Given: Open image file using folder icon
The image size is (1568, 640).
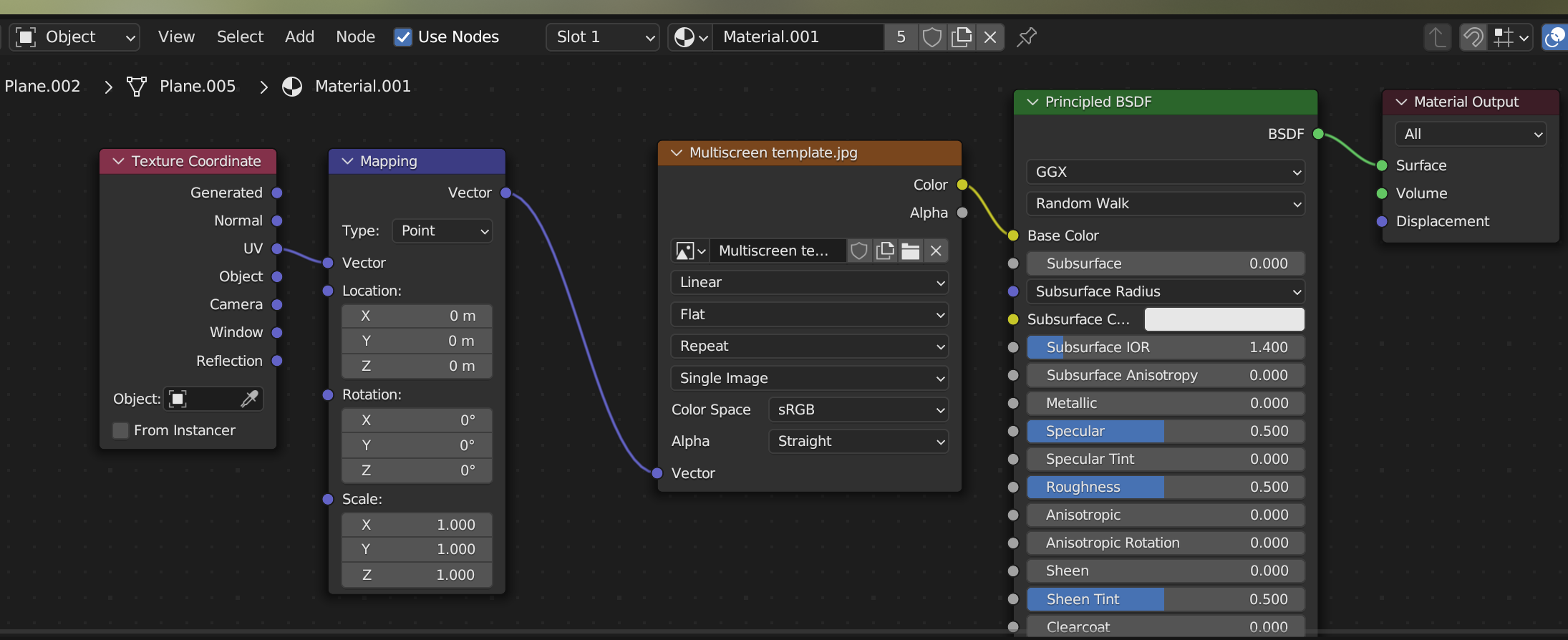Looking at the screenshot, I should pos(910,251).
